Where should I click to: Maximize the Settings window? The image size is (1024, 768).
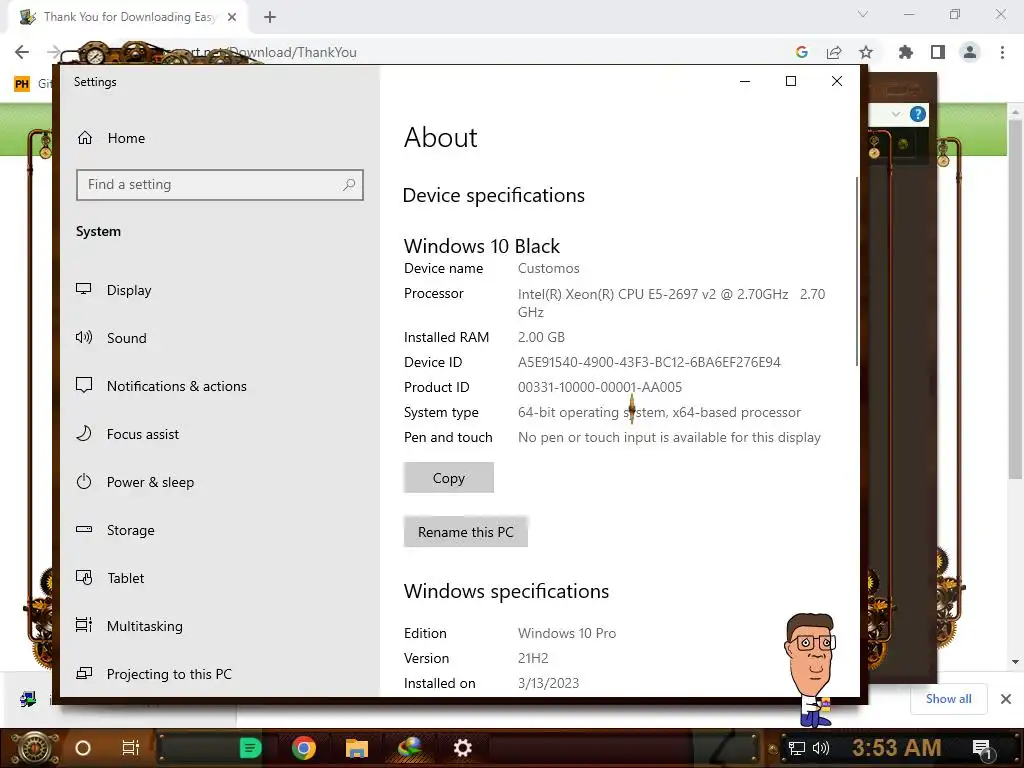tap(791, 81)
